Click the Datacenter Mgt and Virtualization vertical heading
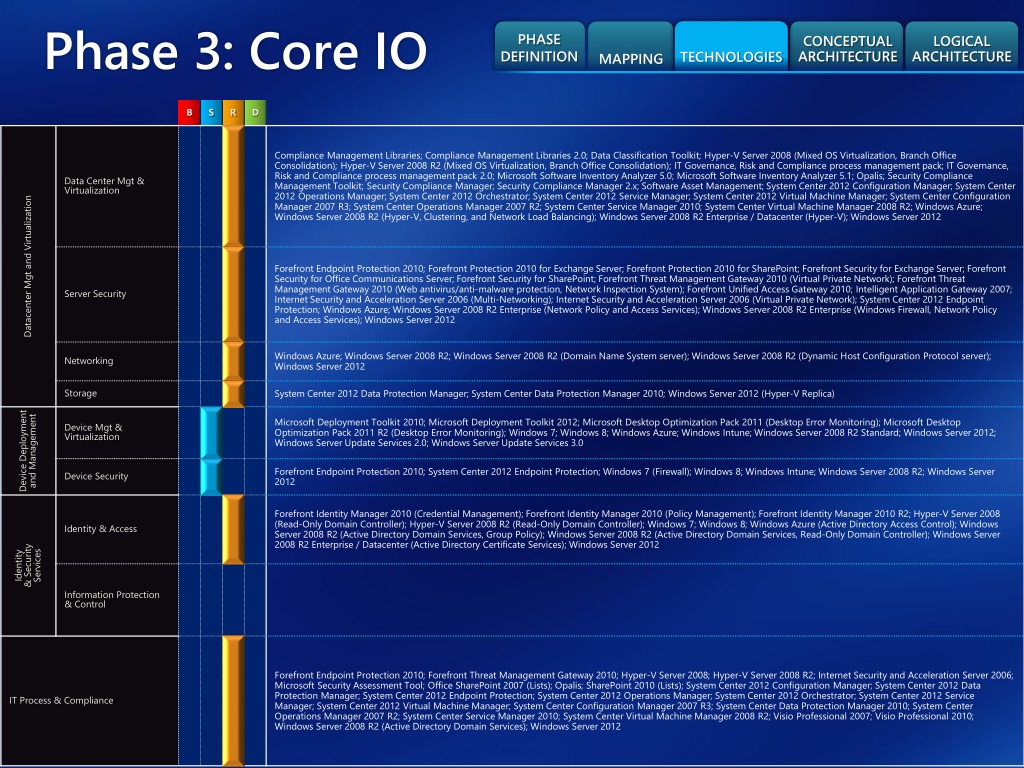The image size is (1024, 768). tap(28, 266)
